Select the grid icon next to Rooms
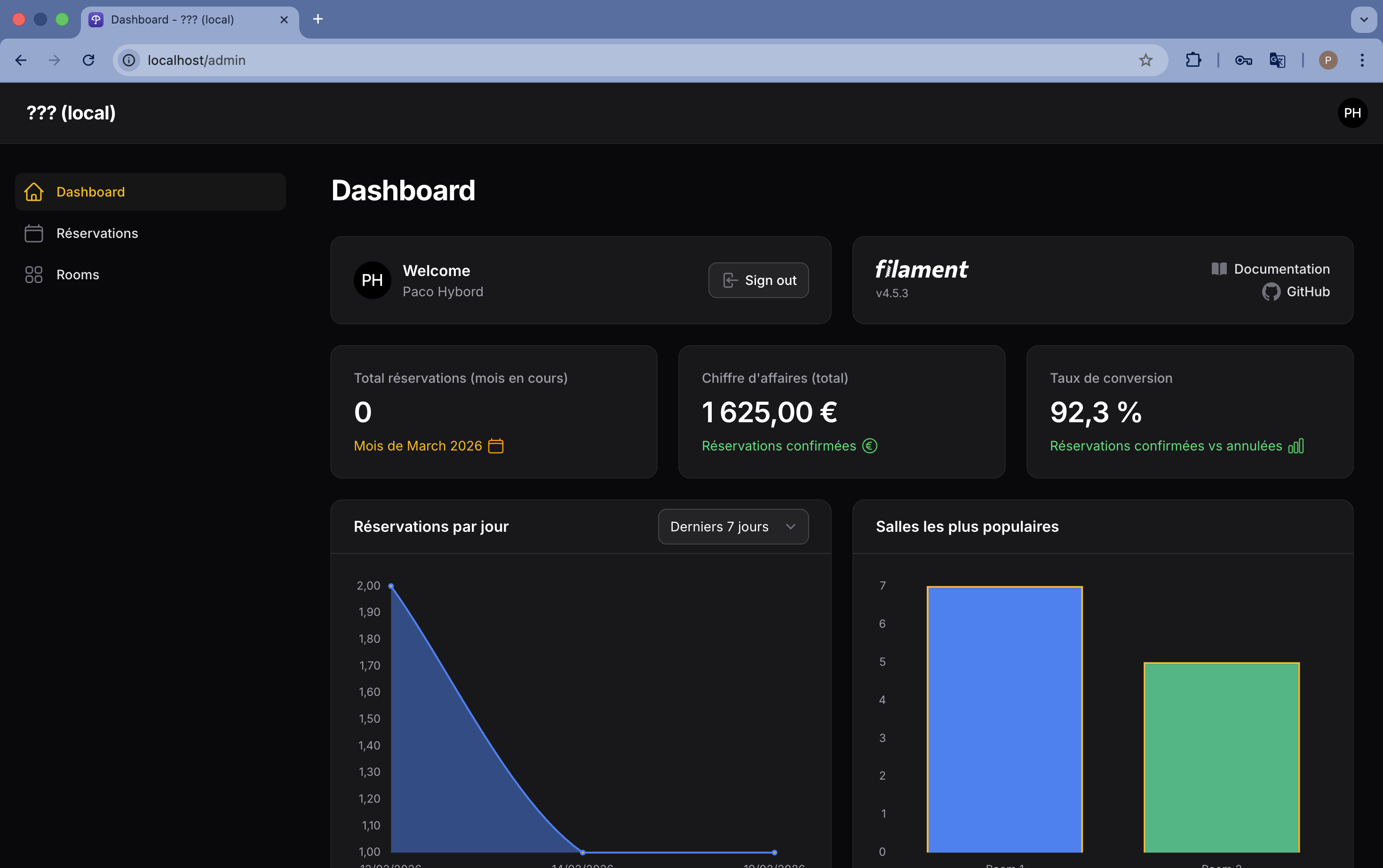The width and height of the screenshot is (1383, 868). (x=34, y=275)
